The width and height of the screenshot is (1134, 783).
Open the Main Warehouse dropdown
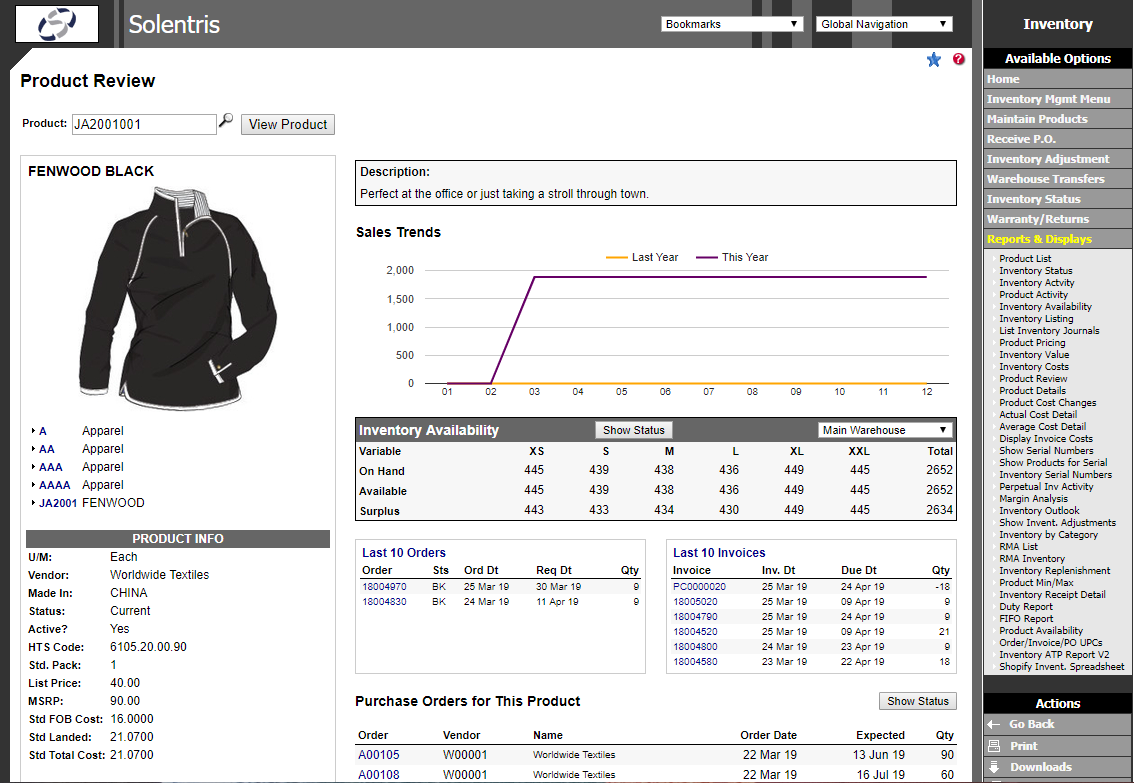pyautogui.click(x=884, y=429)
